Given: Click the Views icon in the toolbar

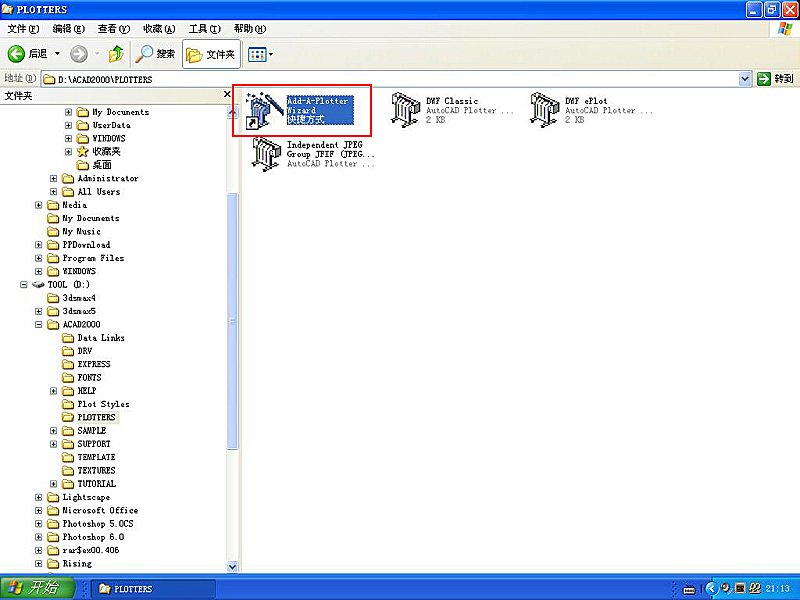Looking at the screenshot, I should pyautogui.click(x=257, y=54).
